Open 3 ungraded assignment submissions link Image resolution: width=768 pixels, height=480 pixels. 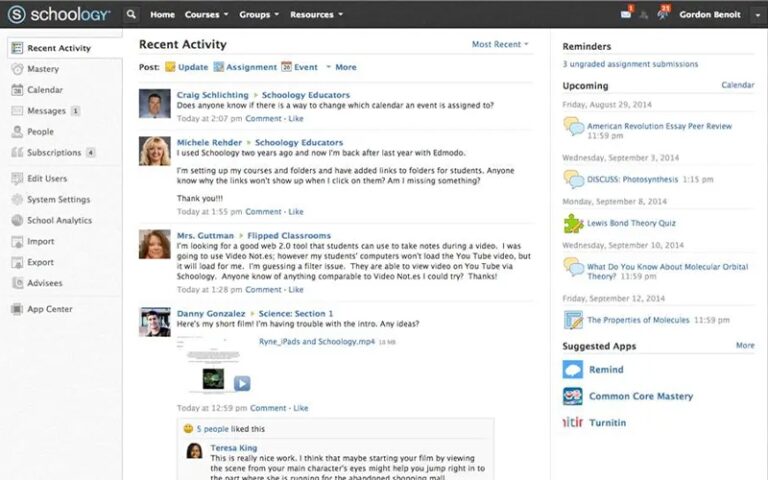[x=630, y=64]
